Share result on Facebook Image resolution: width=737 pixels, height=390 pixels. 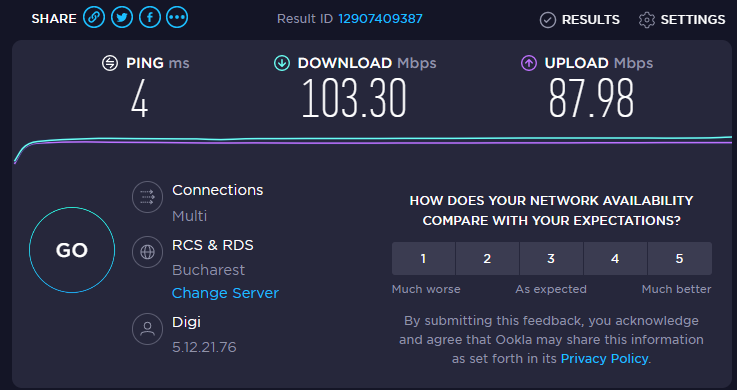click(x=149, y=18)
